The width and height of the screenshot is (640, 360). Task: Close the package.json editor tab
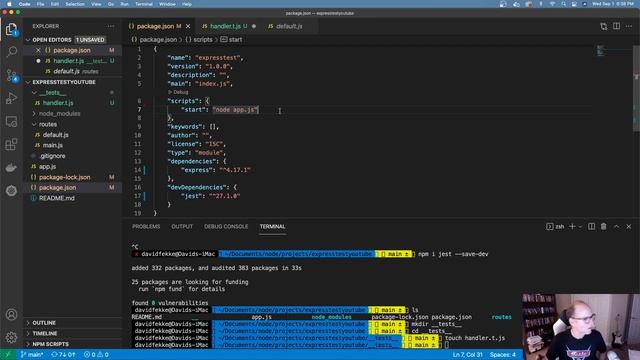[x=188, y=26]
